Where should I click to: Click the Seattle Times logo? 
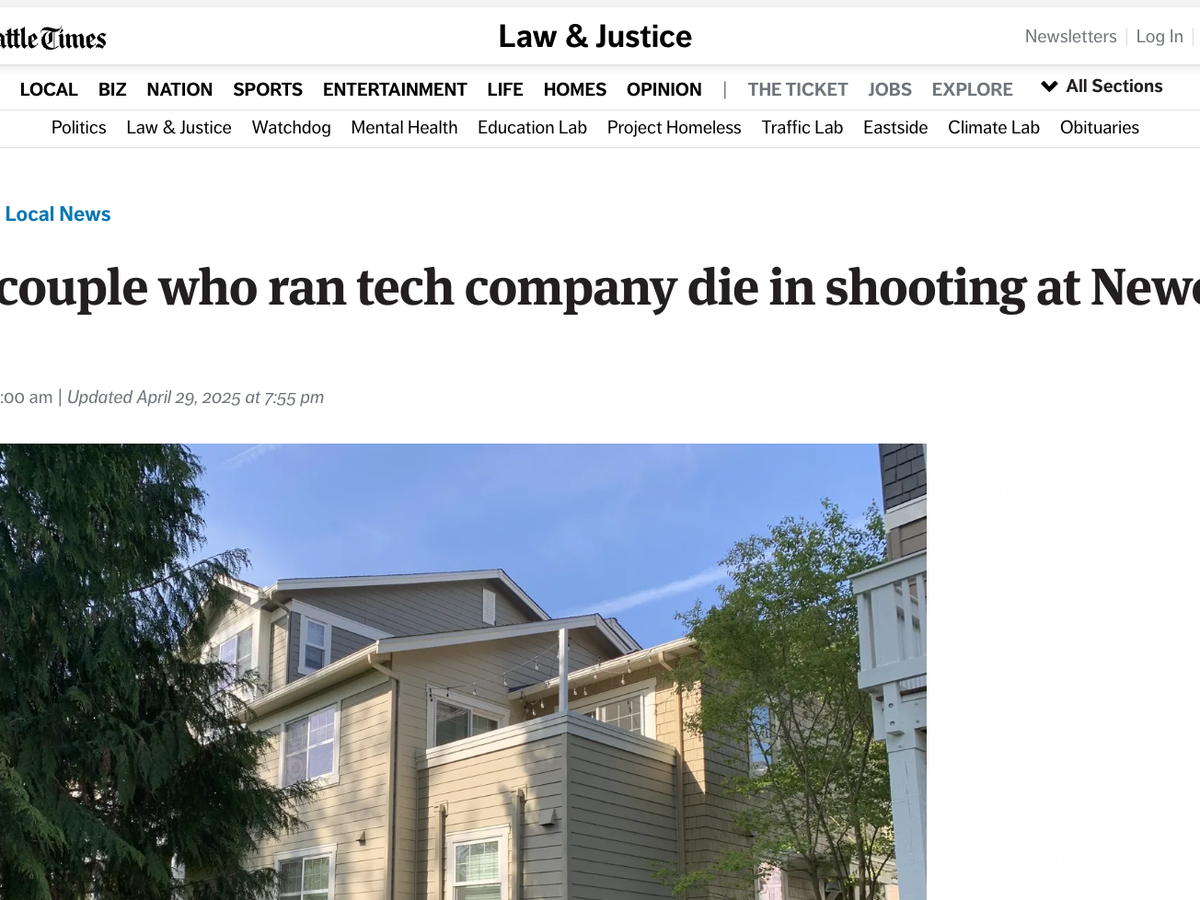pyautogui.click(x=52, y=38)
